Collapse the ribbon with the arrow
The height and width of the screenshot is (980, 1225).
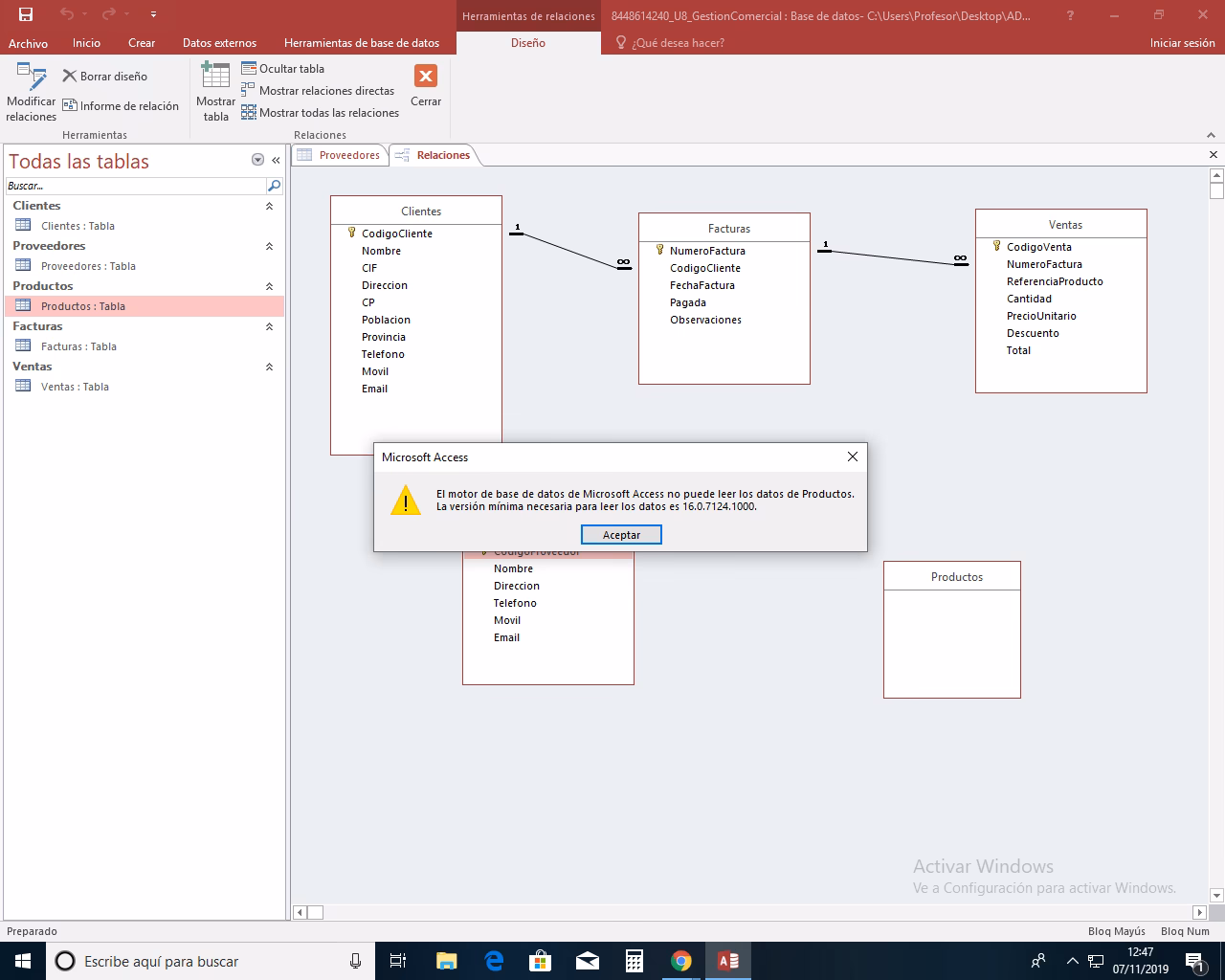coord(1212,135)
